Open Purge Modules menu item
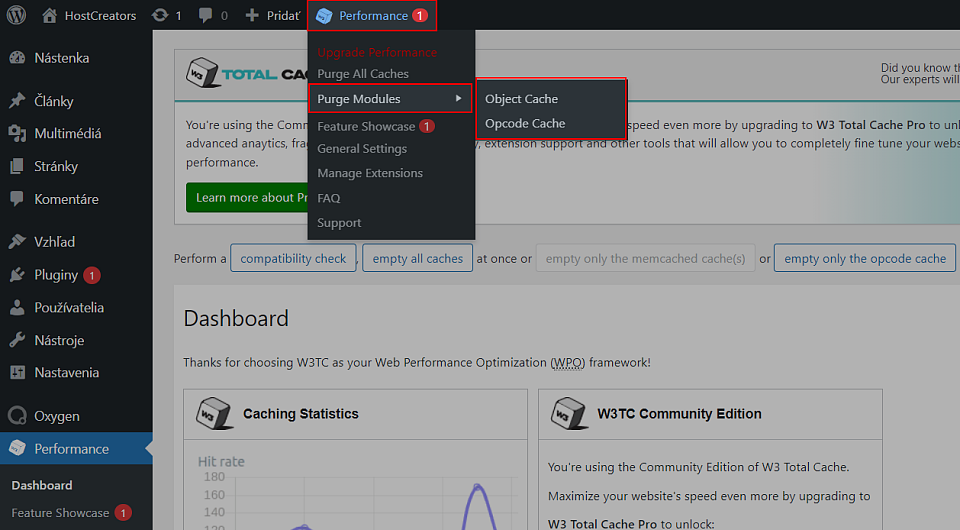This screenshot has width=960, height=530. 390,99
